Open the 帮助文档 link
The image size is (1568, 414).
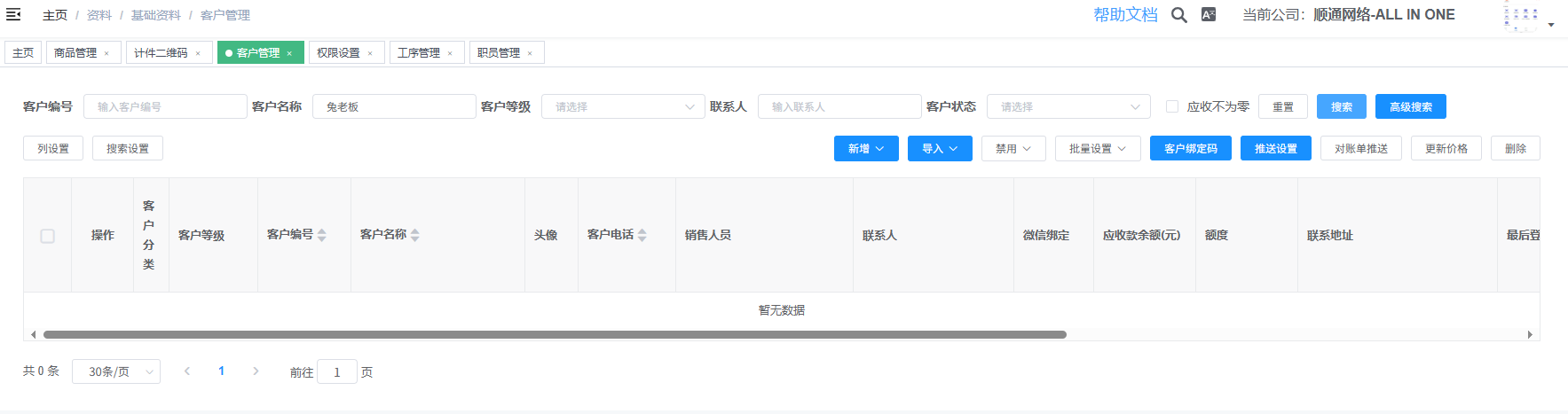pos(1124,15)
